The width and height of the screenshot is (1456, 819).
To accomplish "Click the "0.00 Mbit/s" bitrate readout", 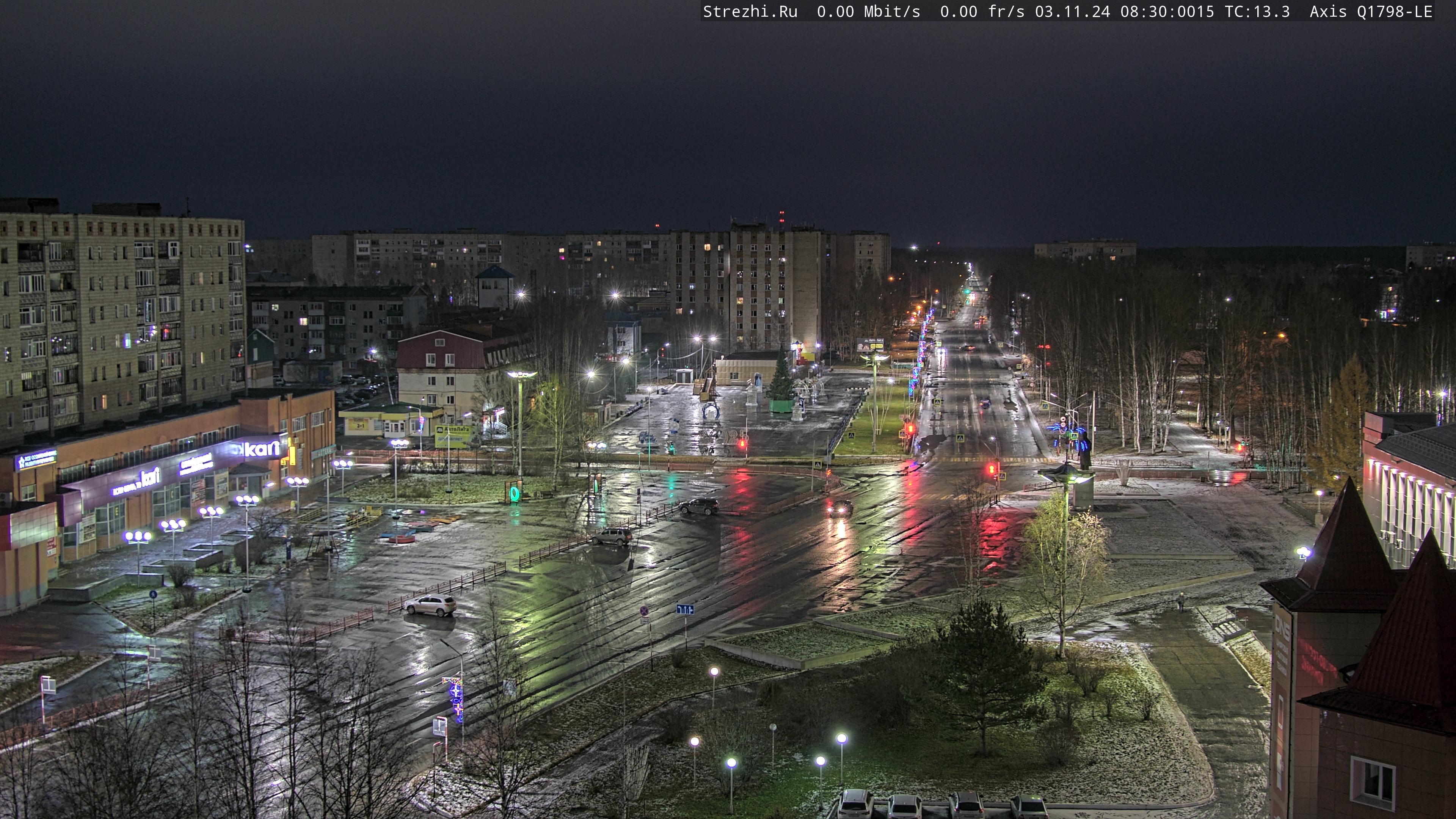I will 869,12.
